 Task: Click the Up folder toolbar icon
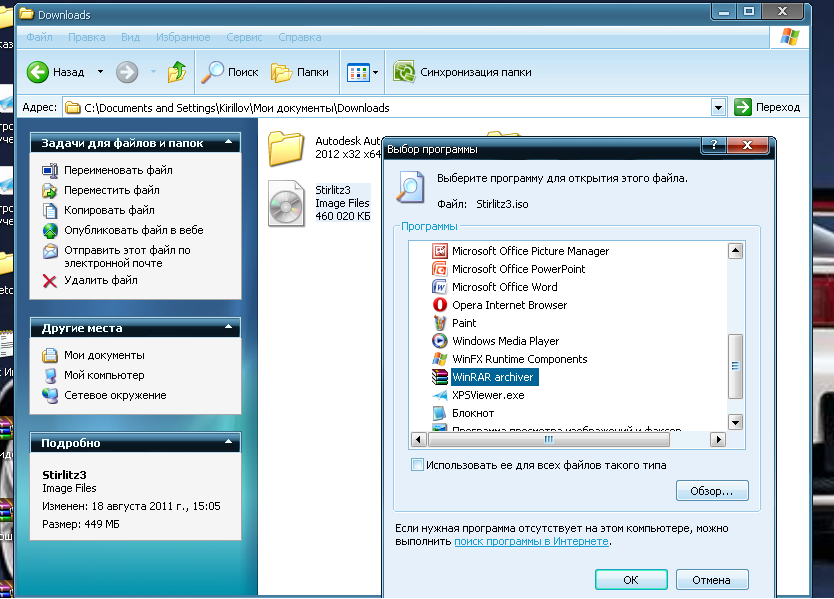pyautogui.click(x=177, y=72)
